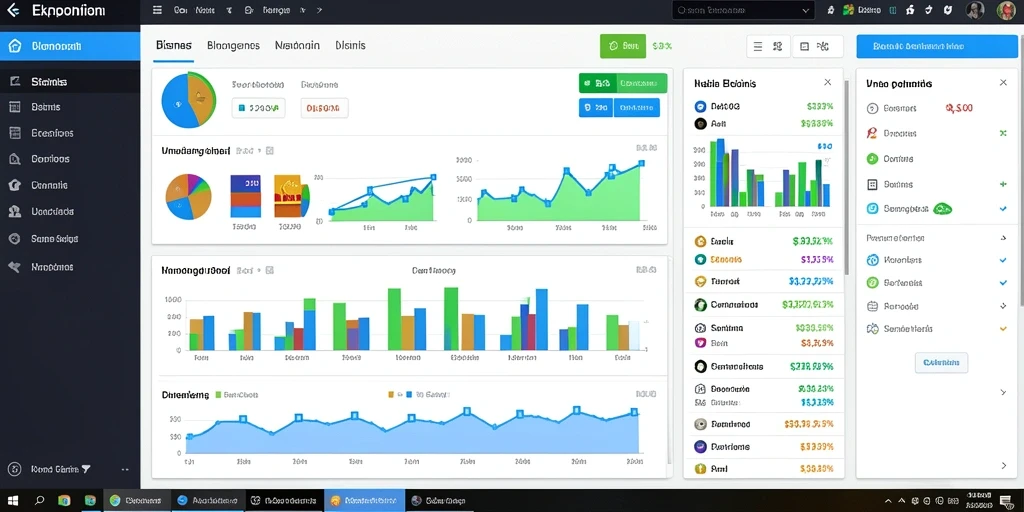Open the fourth tab, Disinis
The width and height of the screenshot is (1024, 512).
350,46
